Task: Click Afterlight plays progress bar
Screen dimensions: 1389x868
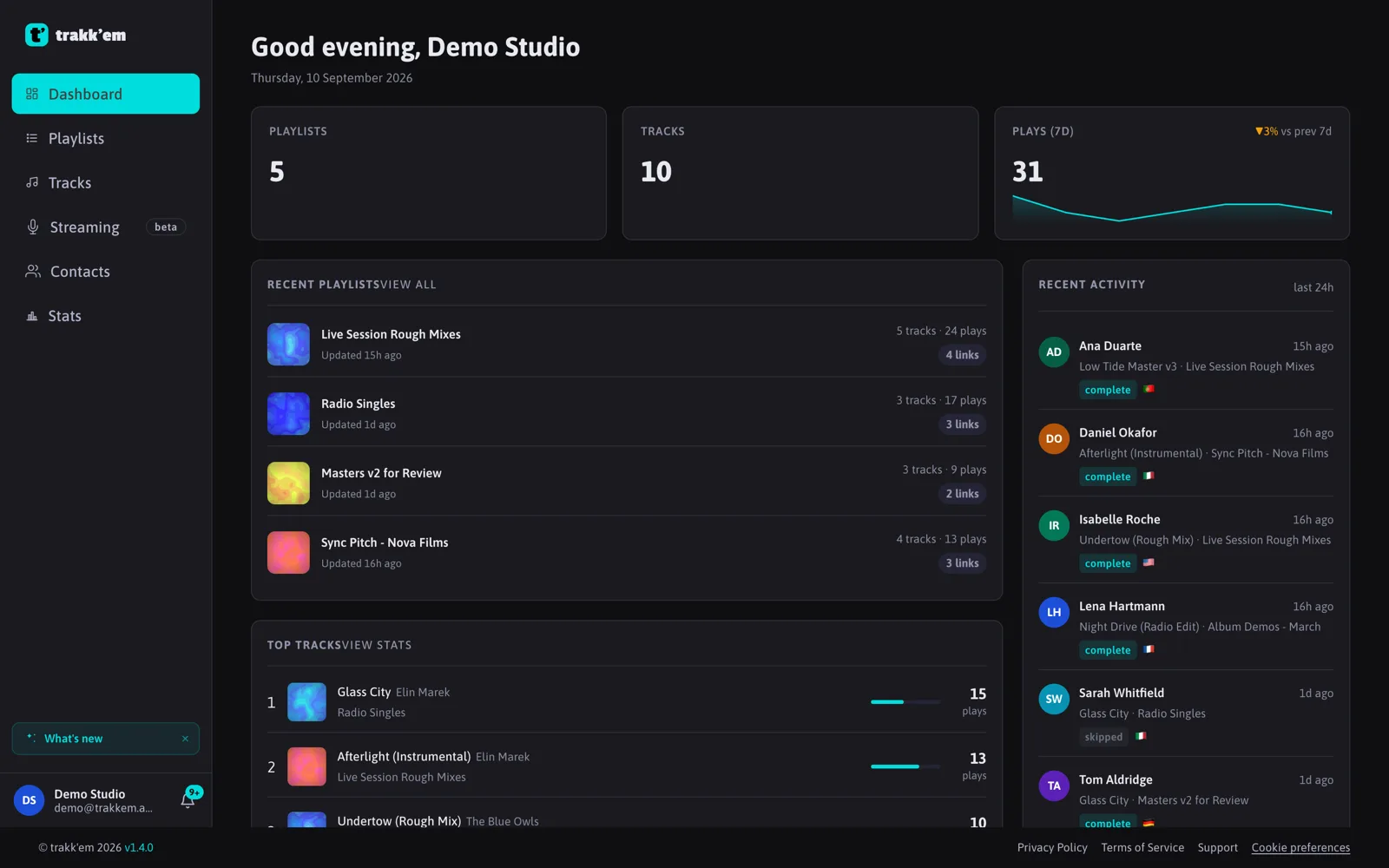Action: tap(905, 766)
